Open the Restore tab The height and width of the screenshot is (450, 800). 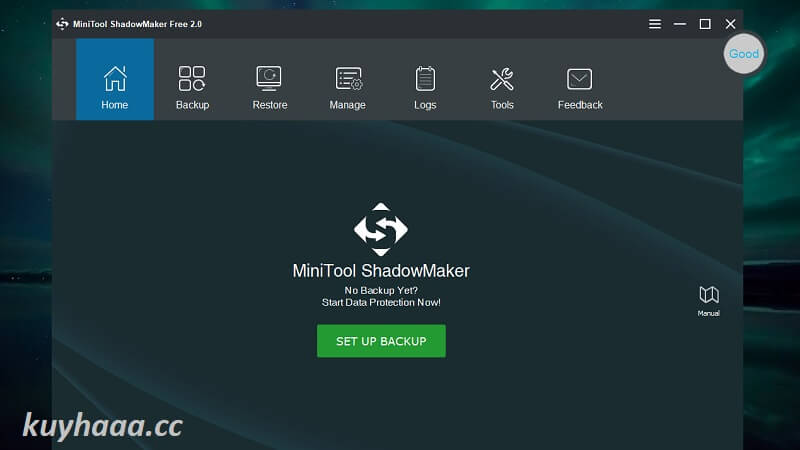pyautogui.click(x=270, y=87)
